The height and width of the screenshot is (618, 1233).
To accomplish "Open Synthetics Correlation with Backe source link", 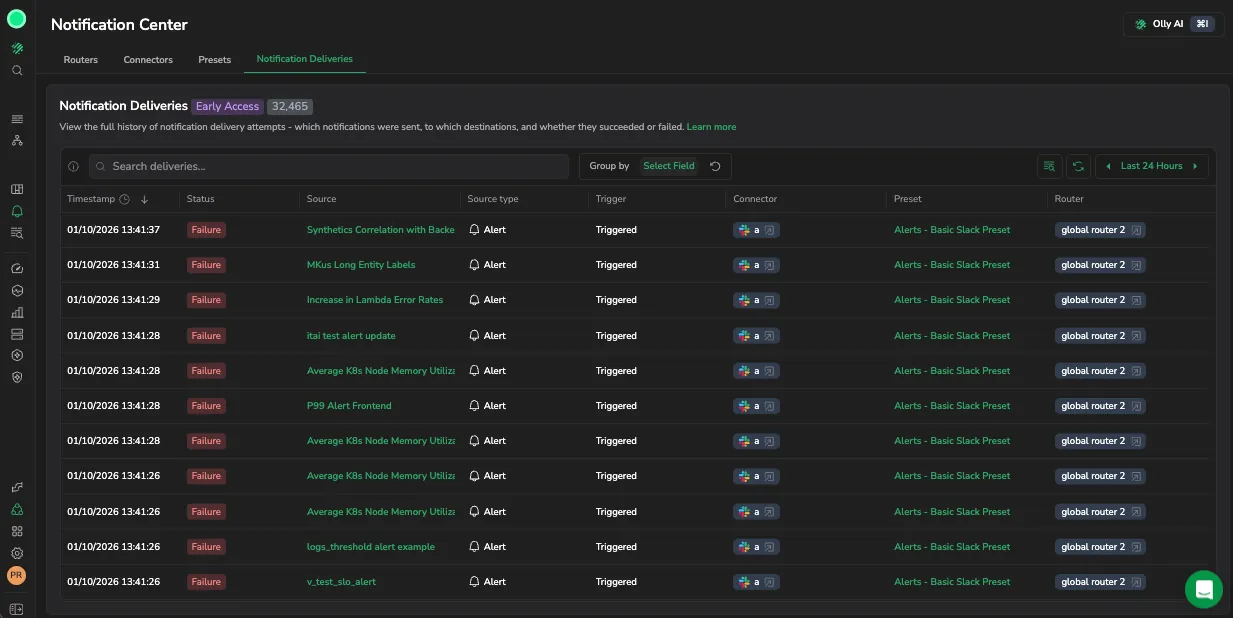I will pyautogui.click(x=381, y=230).
